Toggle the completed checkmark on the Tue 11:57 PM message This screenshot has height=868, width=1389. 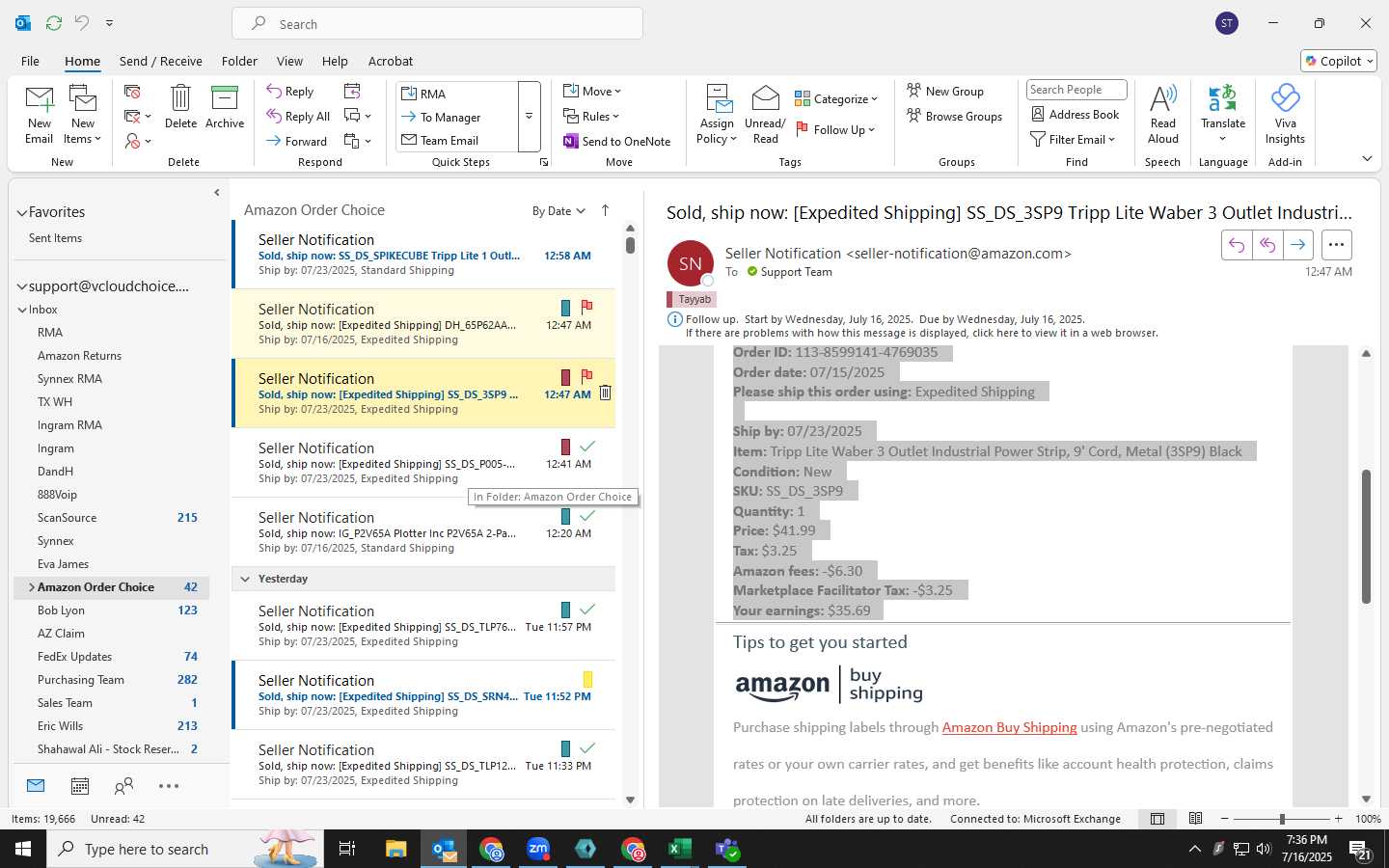coord(586,610)
